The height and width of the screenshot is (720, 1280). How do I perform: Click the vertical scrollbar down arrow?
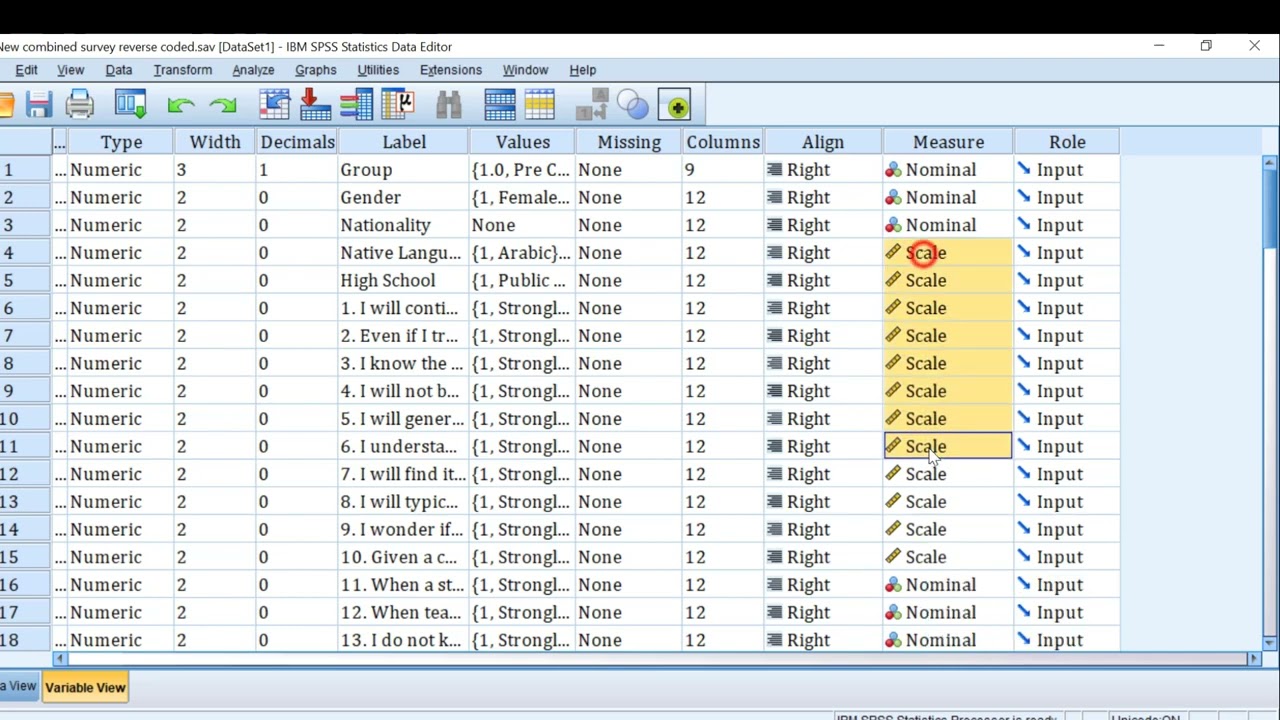pos(1270,641)
